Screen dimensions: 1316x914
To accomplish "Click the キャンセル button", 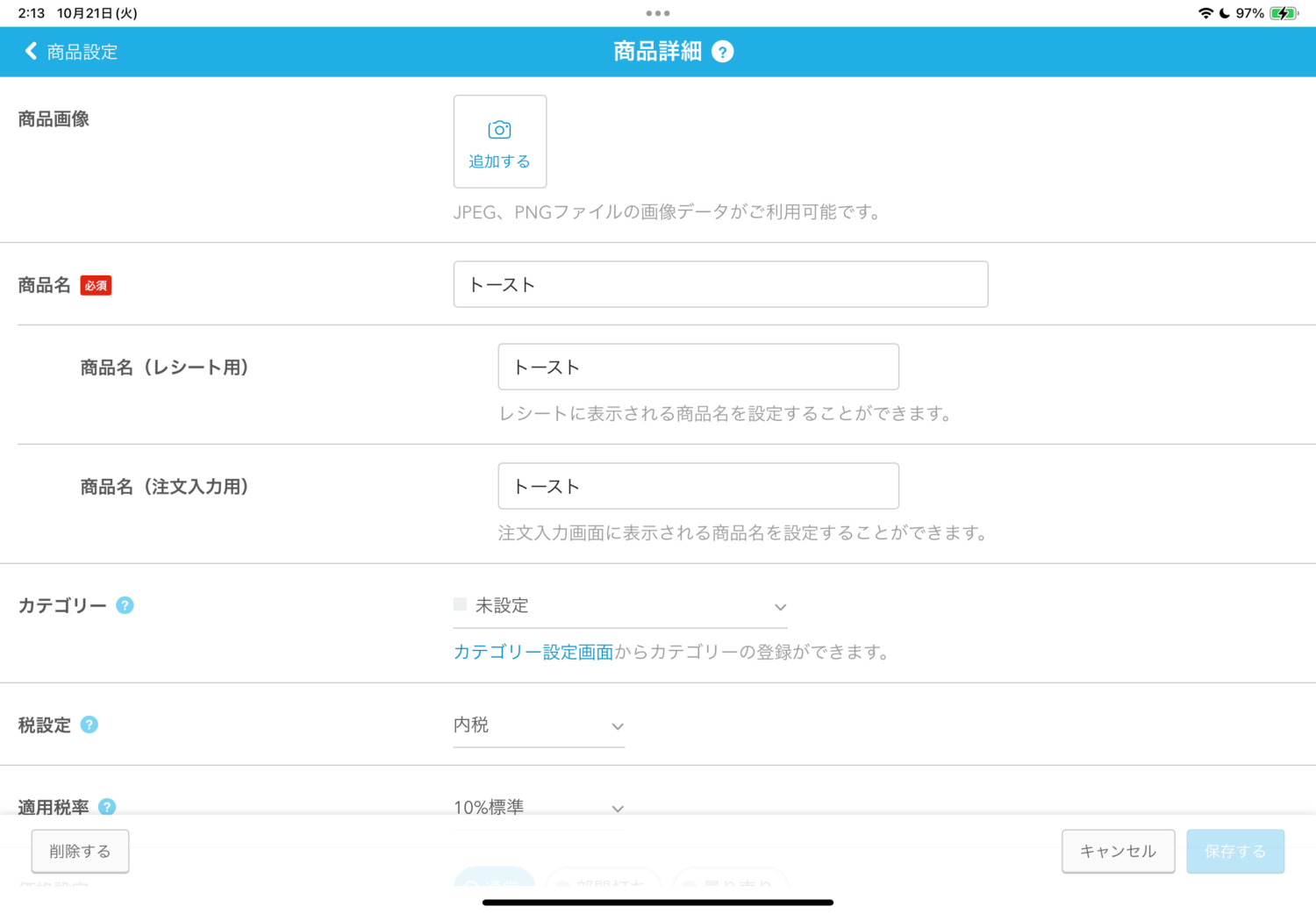I will [x=1118, y=851].
